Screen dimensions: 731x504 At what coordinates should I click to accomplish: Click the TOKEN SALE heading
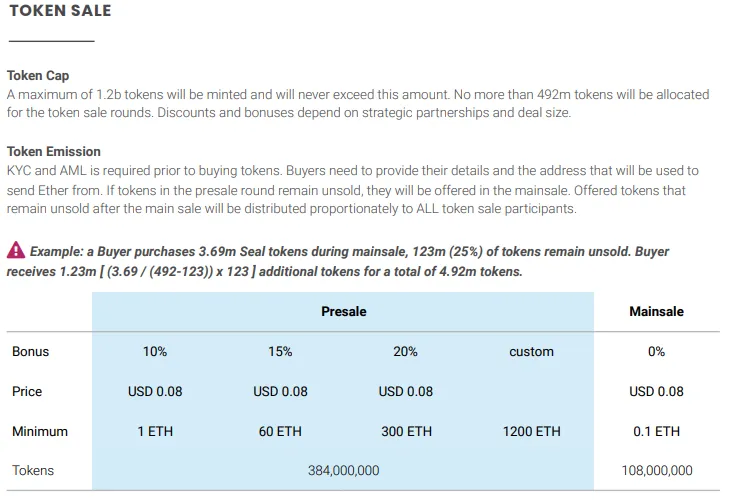(60, 11)
